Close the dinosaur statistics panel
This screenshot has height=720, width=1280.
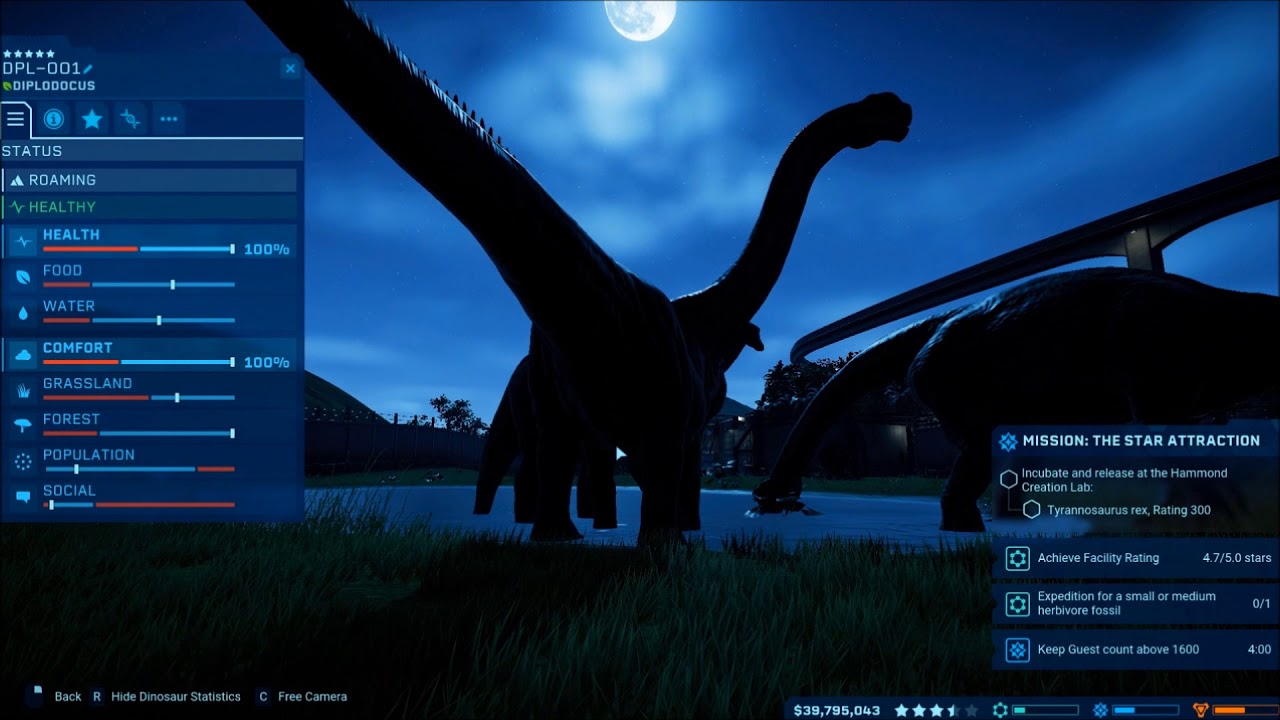click(x=290, y=68)
